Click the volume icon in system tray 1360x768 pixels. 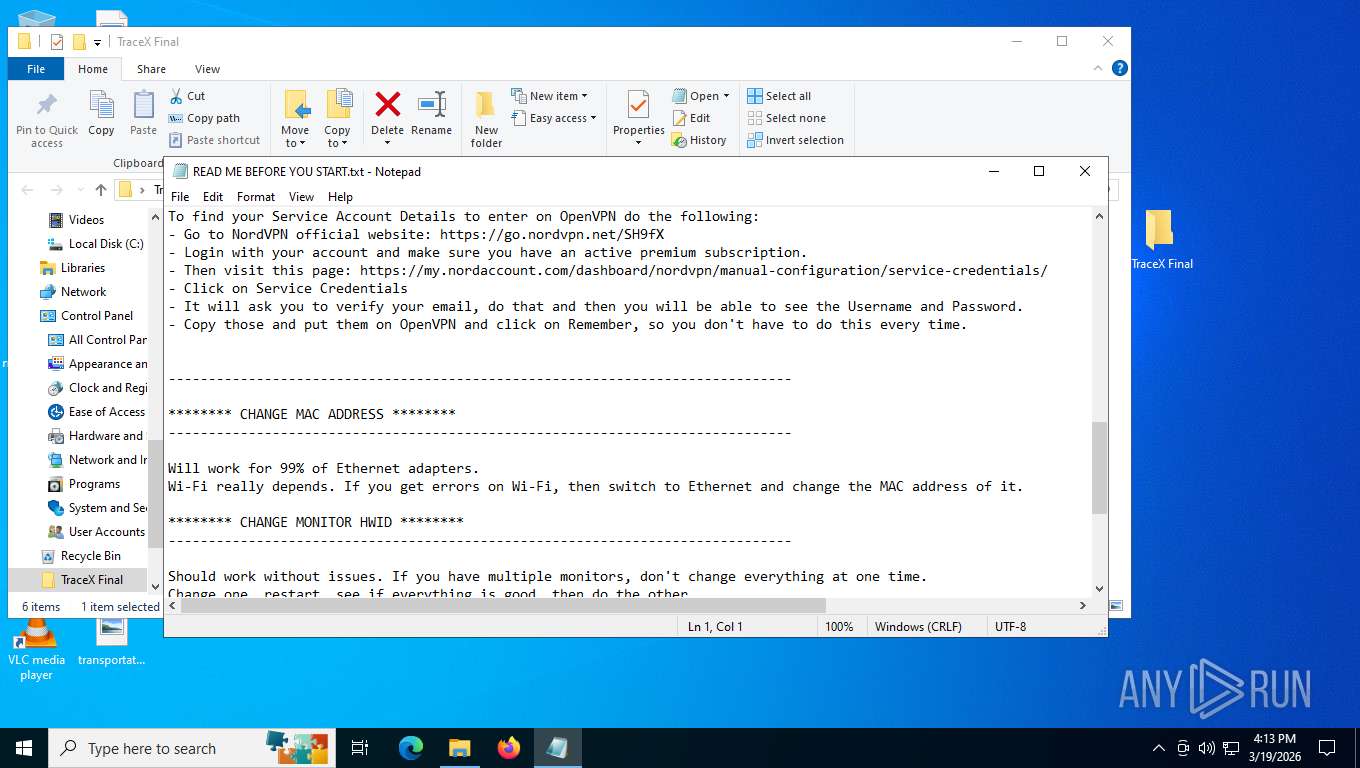point(1206,748)
